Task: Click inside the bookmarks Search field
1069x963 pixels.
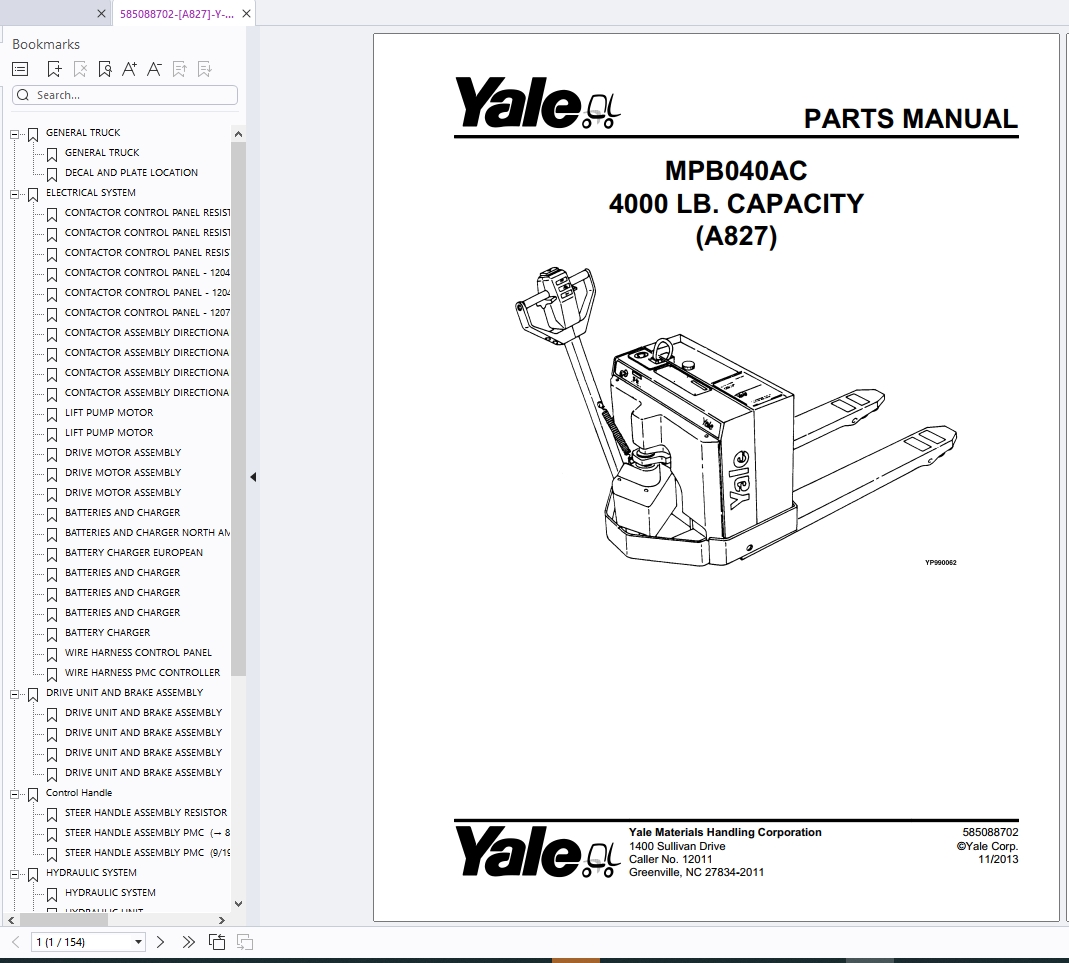Action: click(125, 95)
